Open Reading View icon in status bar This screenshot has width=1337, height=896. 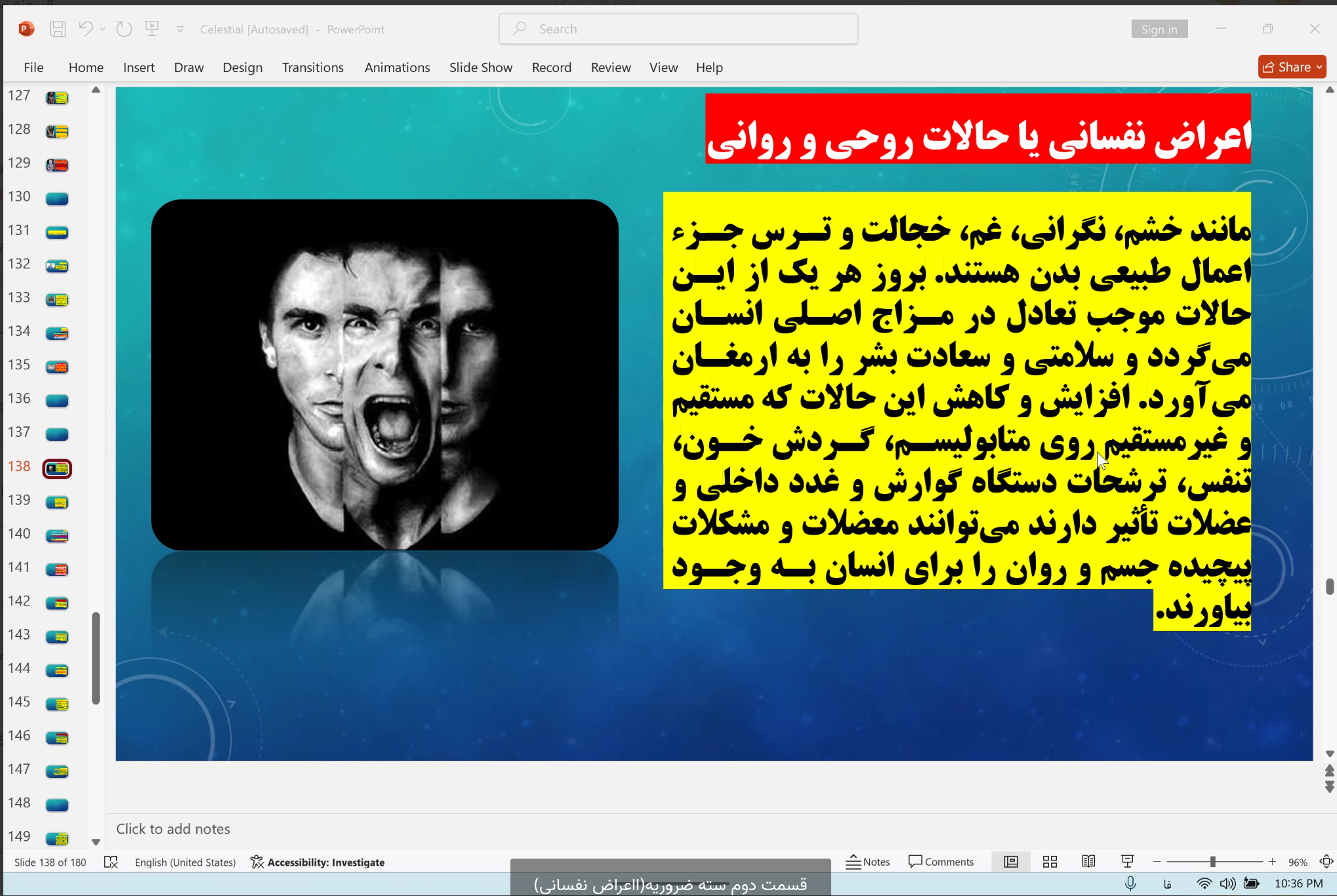[x=1088, y=862]
